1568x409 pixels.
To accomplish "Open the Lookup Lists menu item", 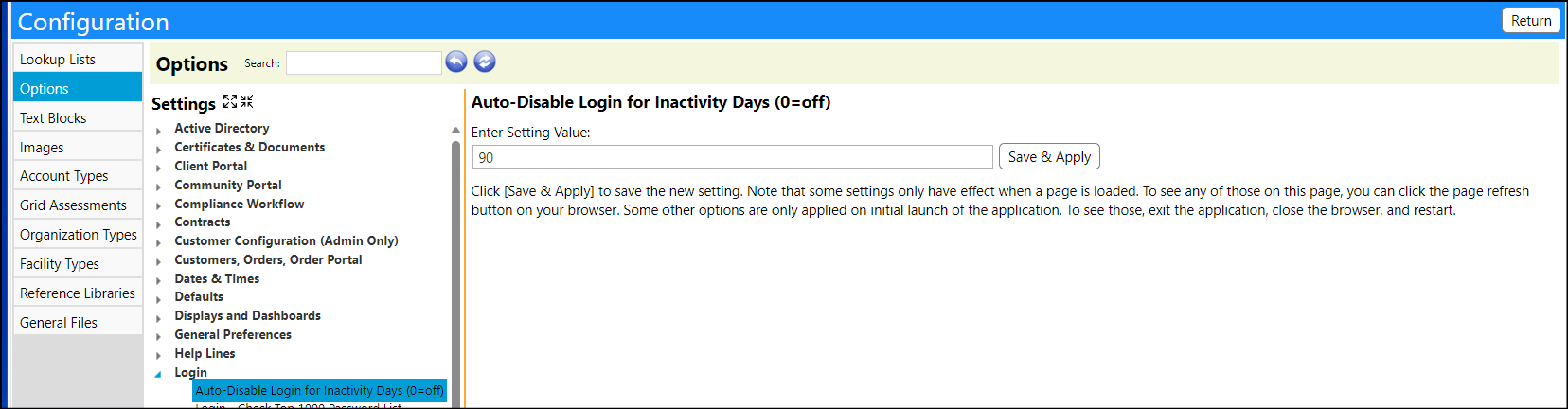I will click(x=78, y=59).
